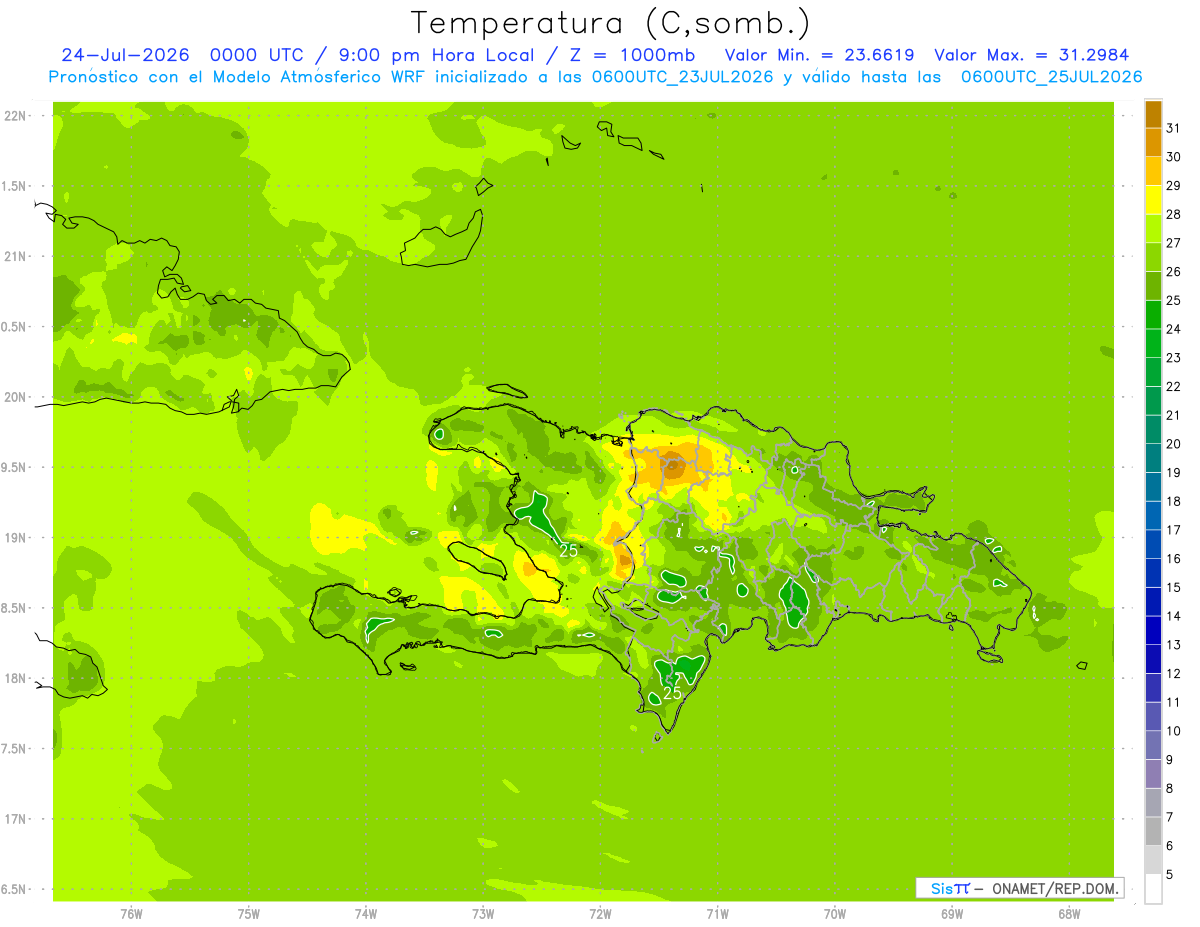Click the '68W' longitude axis label
Image resolution: width=1200 pixels, height=927 pixels.
[x=1069, y=914]
